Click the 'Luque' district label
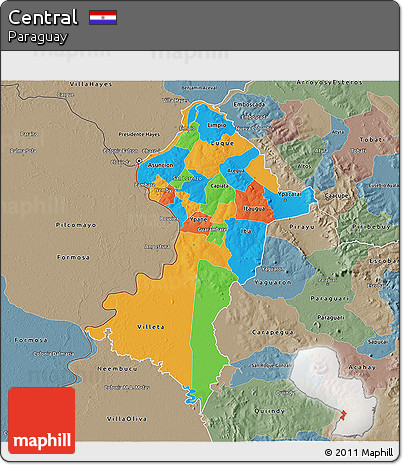 [x=222, y=143]
